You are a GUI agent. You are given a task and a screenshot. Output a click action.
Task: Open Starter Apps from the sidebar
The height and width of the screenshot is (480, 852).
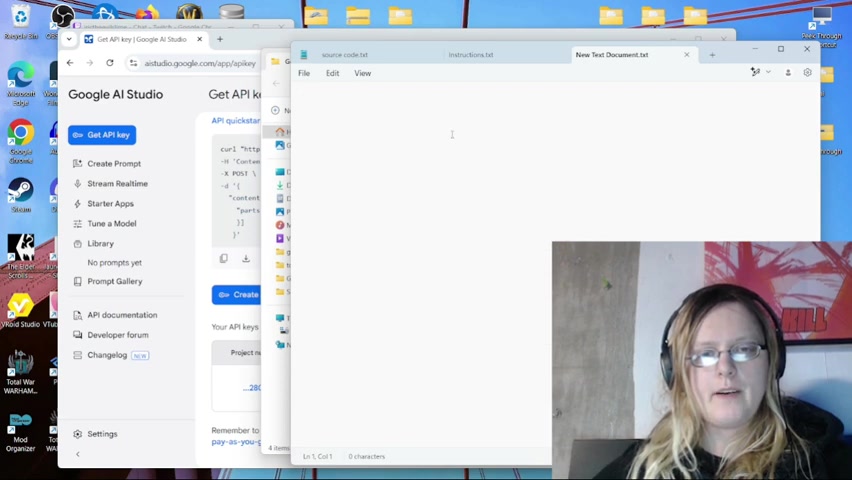(109, 204)
